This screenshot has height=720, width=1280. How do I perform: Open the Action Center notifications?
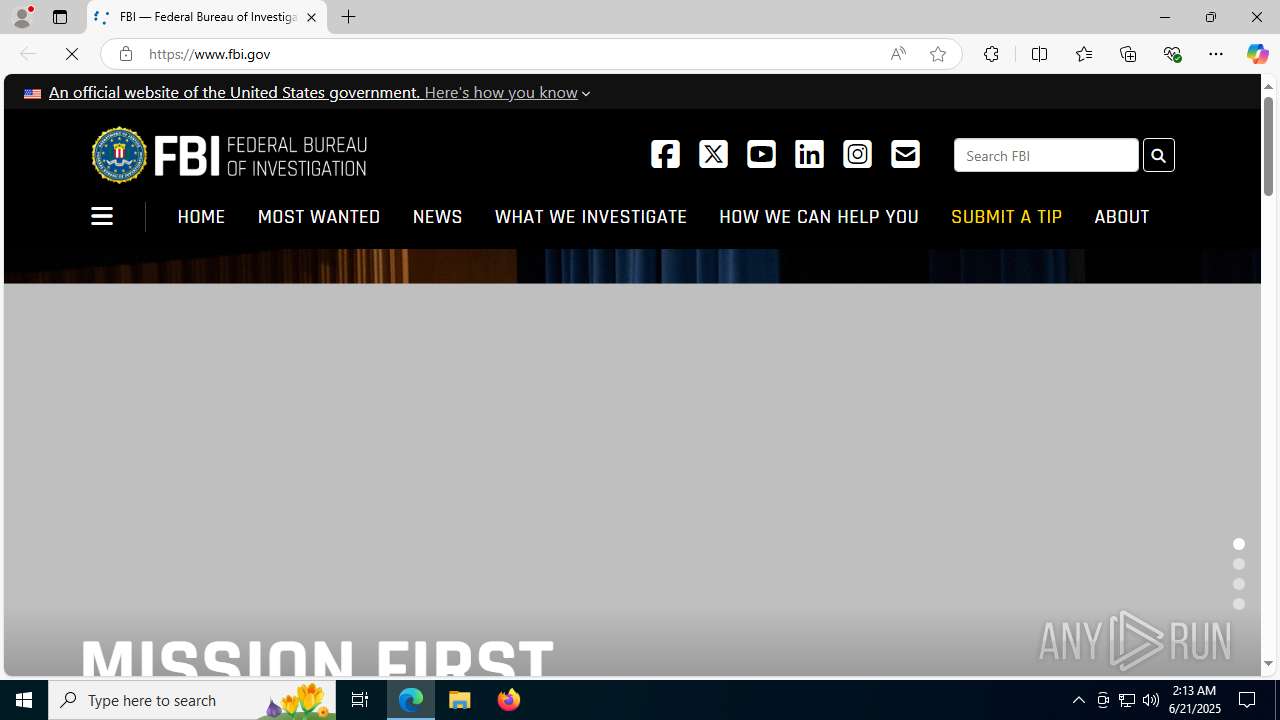[x=1248, y=700]
